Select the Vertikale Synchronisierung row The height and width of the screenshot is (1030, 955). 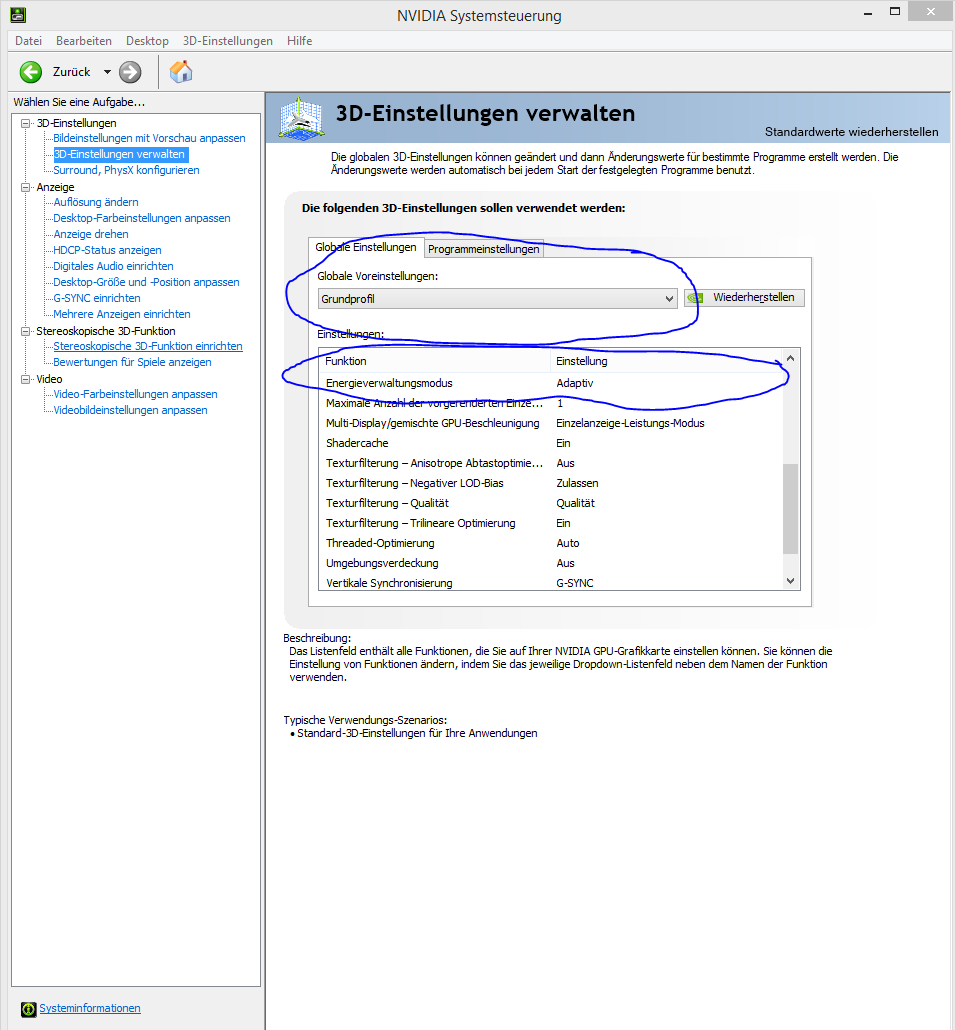[550, 583]
